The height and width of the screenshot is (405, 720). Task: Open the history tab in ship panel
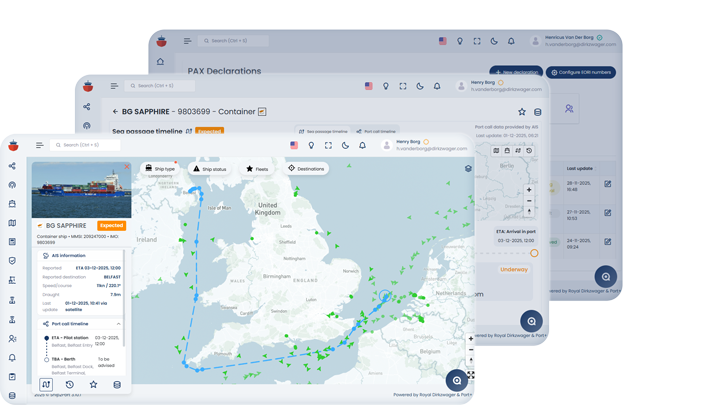(70, 384)
